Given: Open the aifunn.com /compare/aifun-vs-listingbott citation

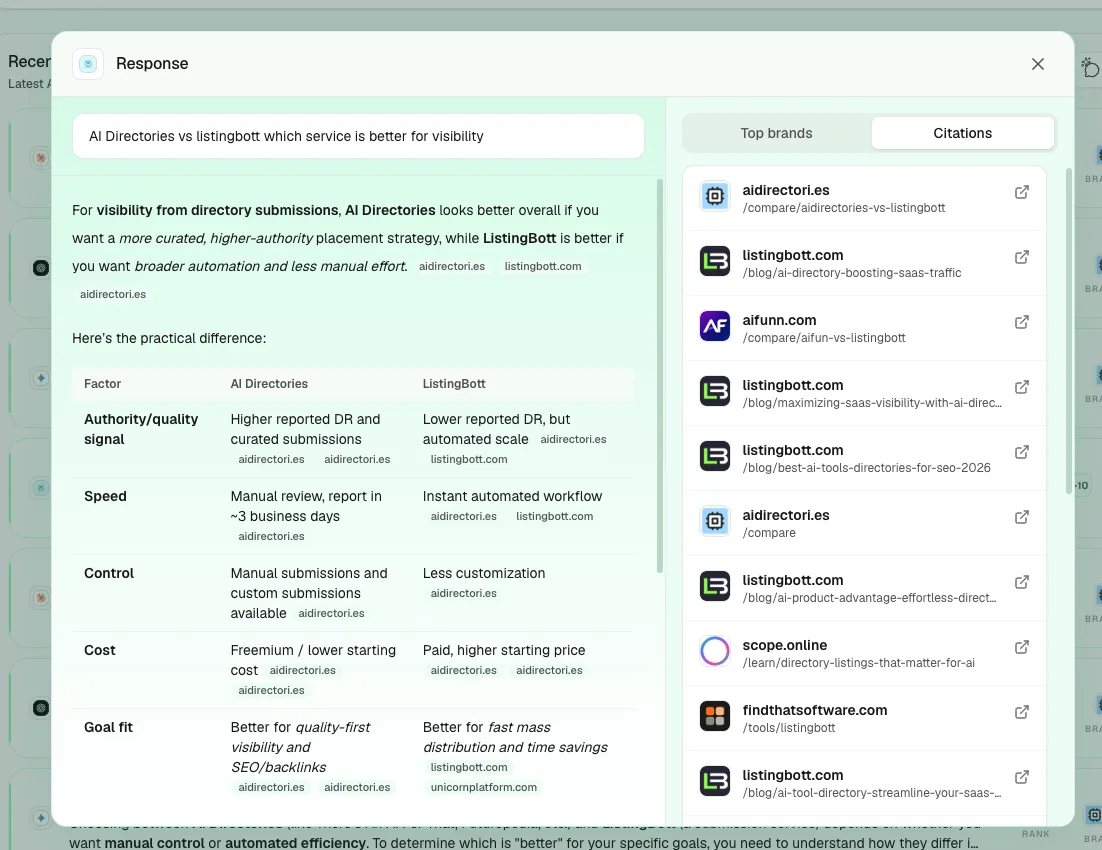Looking at the screenshot, I should (864, 328).
